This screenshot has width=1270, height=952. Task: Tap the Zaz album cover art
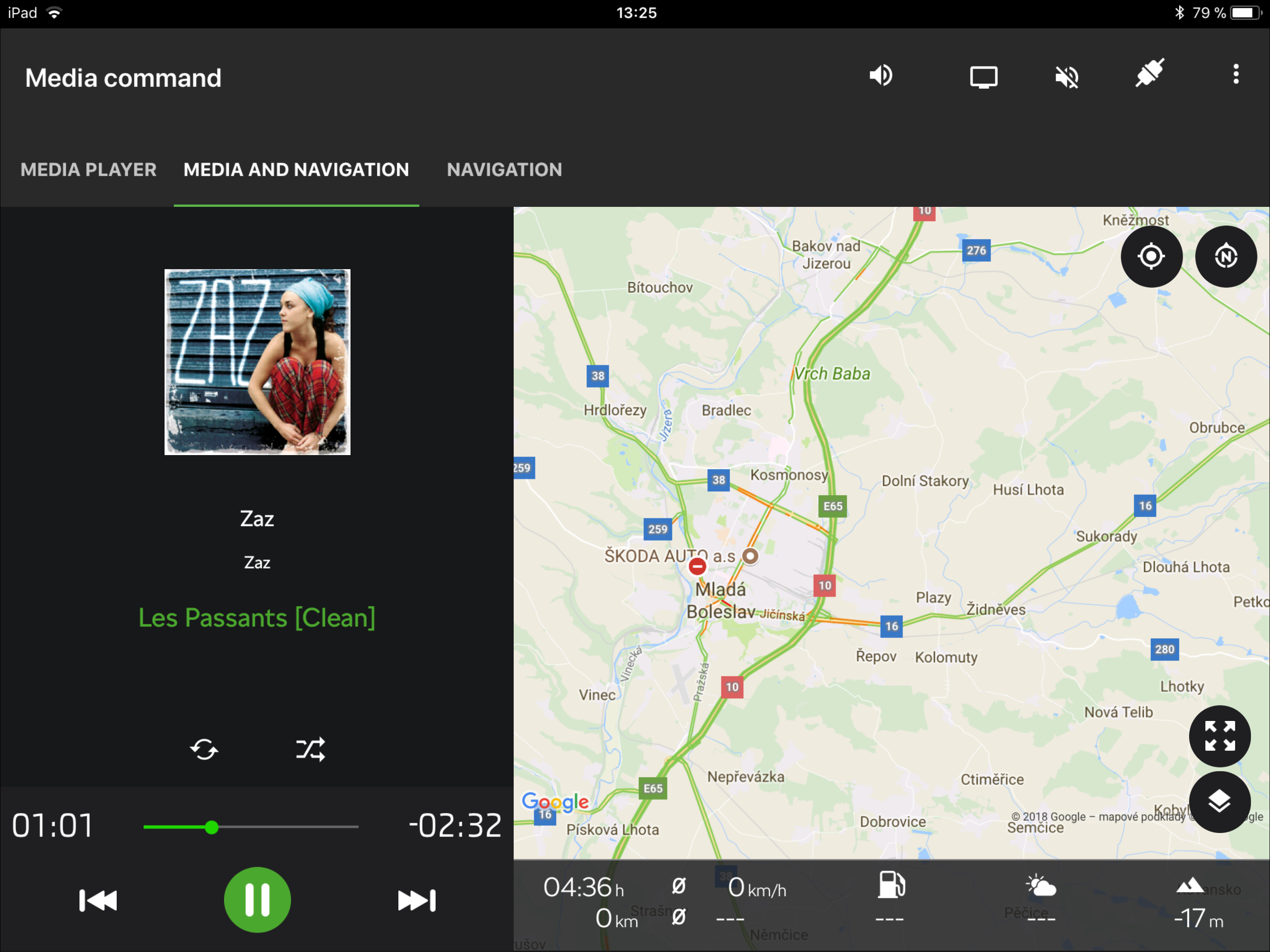click(x=257, y=362)
